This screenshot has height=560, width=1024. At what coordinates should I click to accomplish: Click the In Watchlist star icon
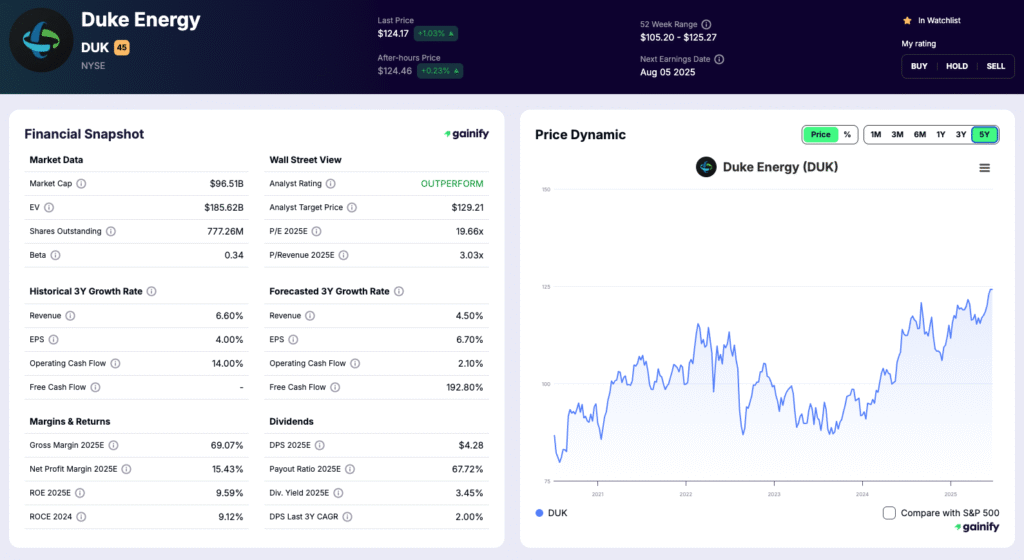tap(907, 21)
